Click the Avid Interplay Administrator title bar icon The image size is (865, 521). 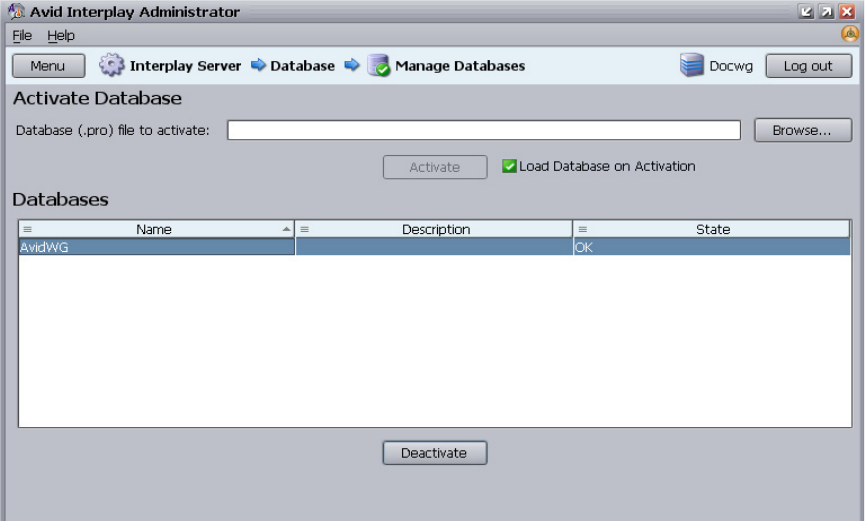pyautogui.click(x=16, y=11)
